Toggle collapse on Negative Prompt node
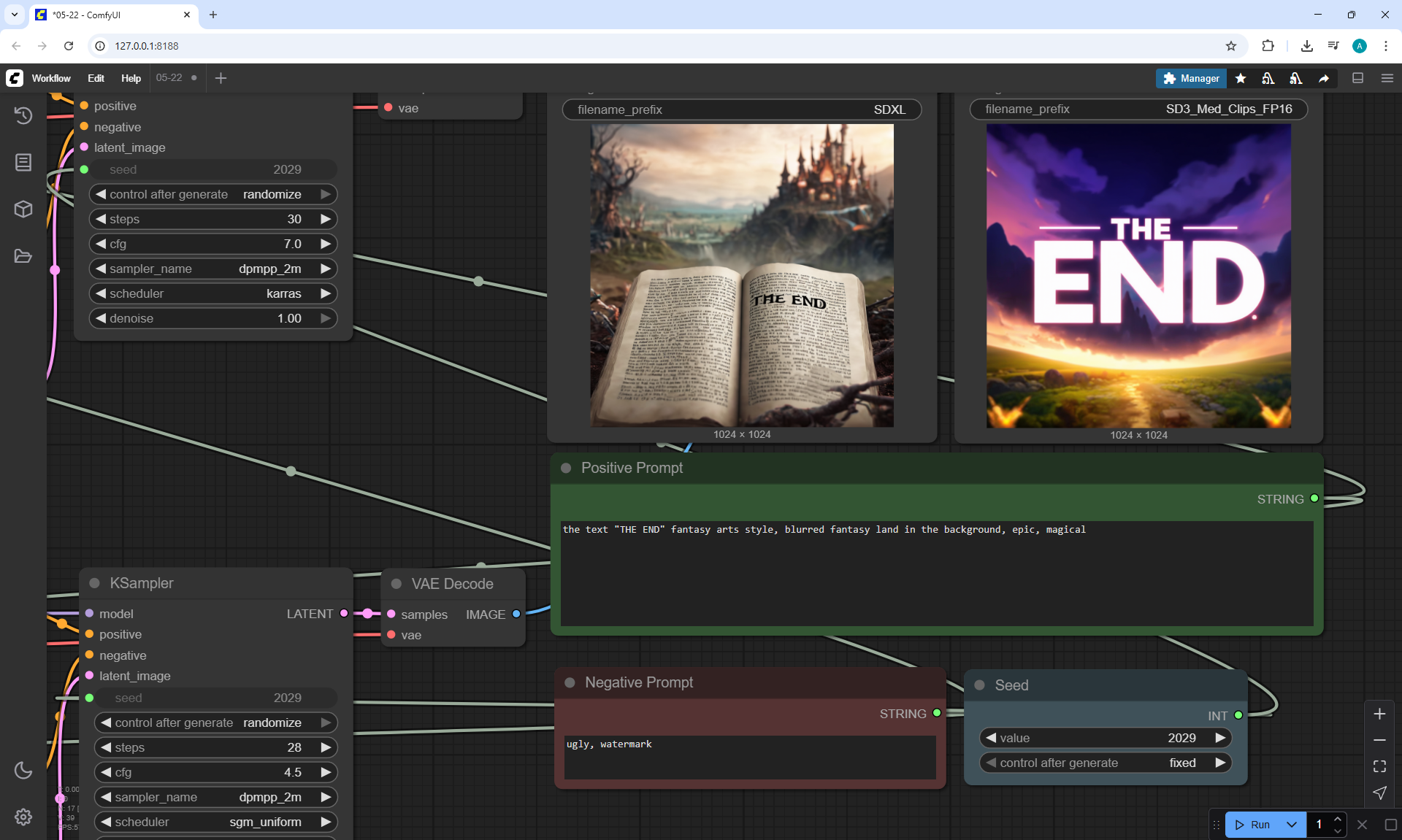 click(x=570, y=682)
